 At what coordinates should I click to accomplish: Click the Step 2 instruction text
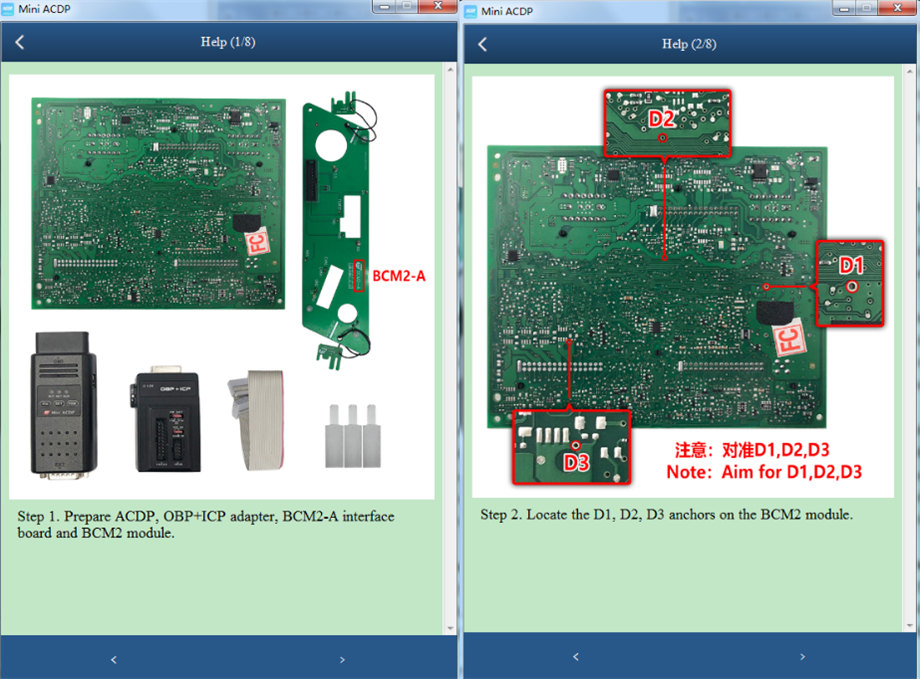point(667,515)
